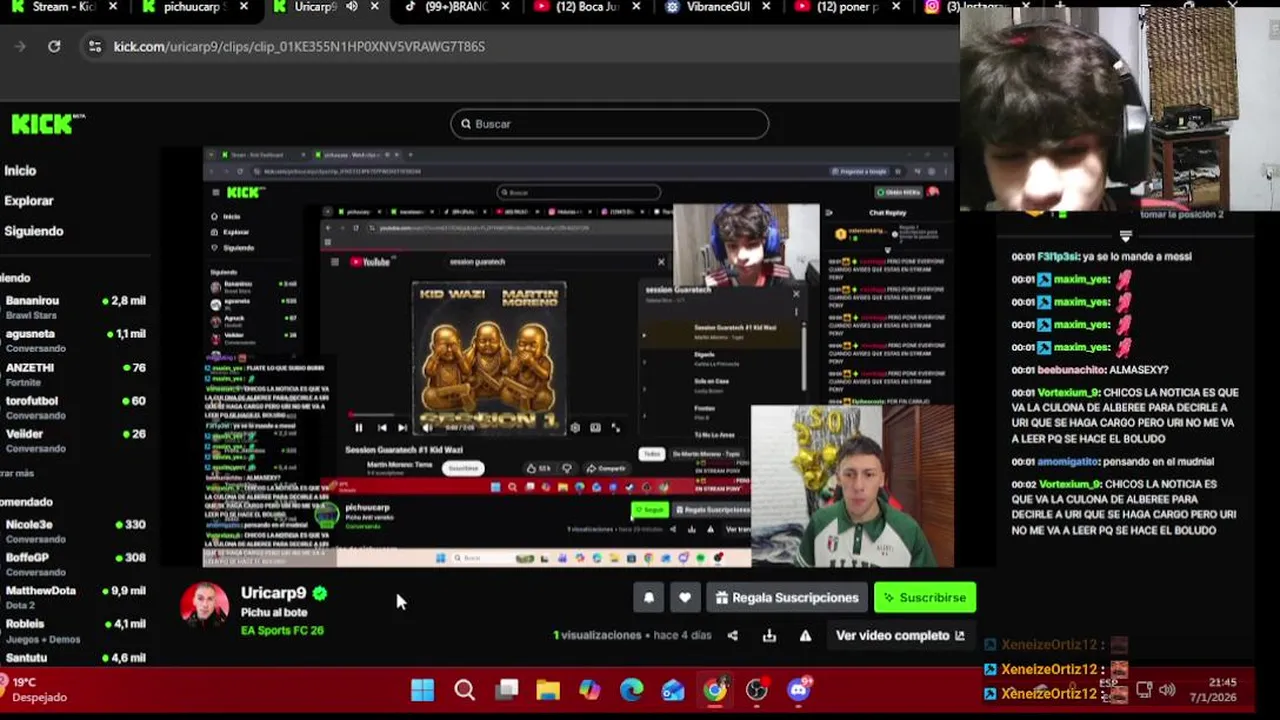Screen dimensions: 1280x720
Task: Switch to Chrome on taskbar
Action: point(715,690)
